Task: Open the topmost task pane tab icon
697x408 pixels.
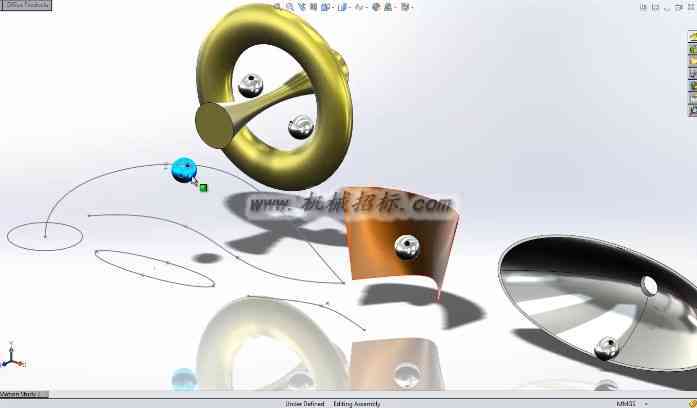Action: click(x=693, y=37)
